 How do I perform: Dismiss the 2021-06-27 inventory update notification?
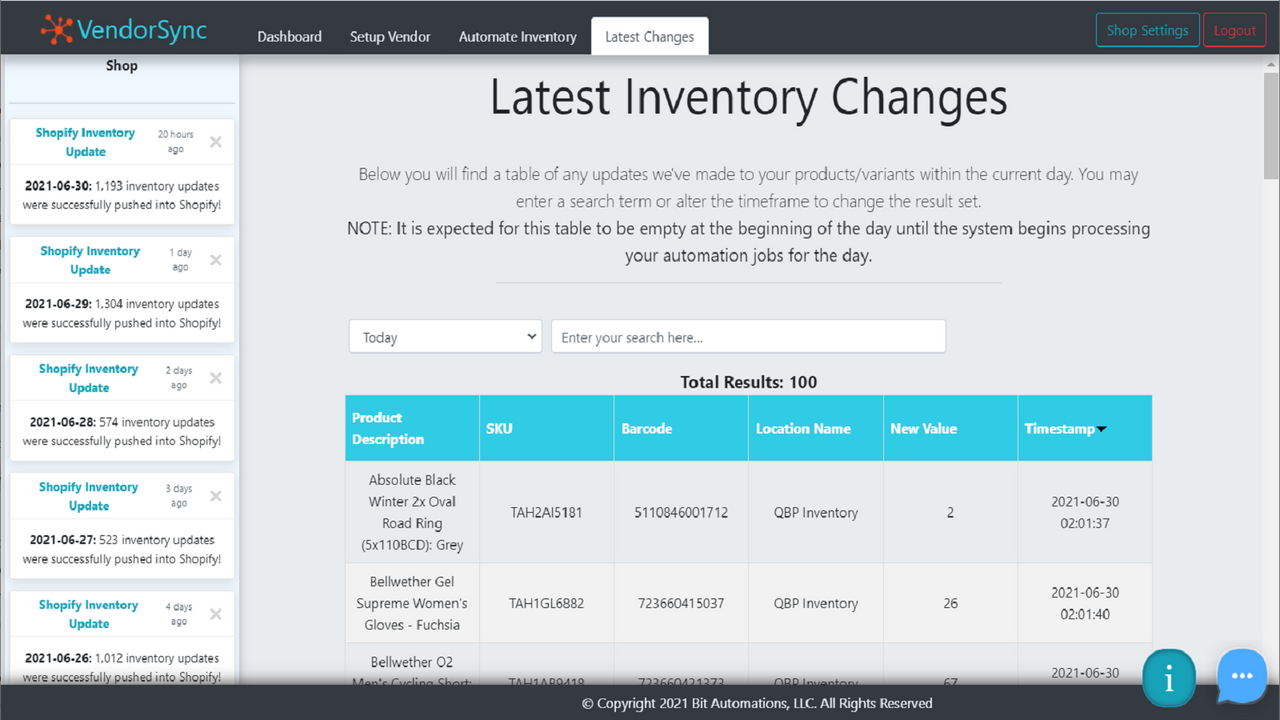pos(215,496)
